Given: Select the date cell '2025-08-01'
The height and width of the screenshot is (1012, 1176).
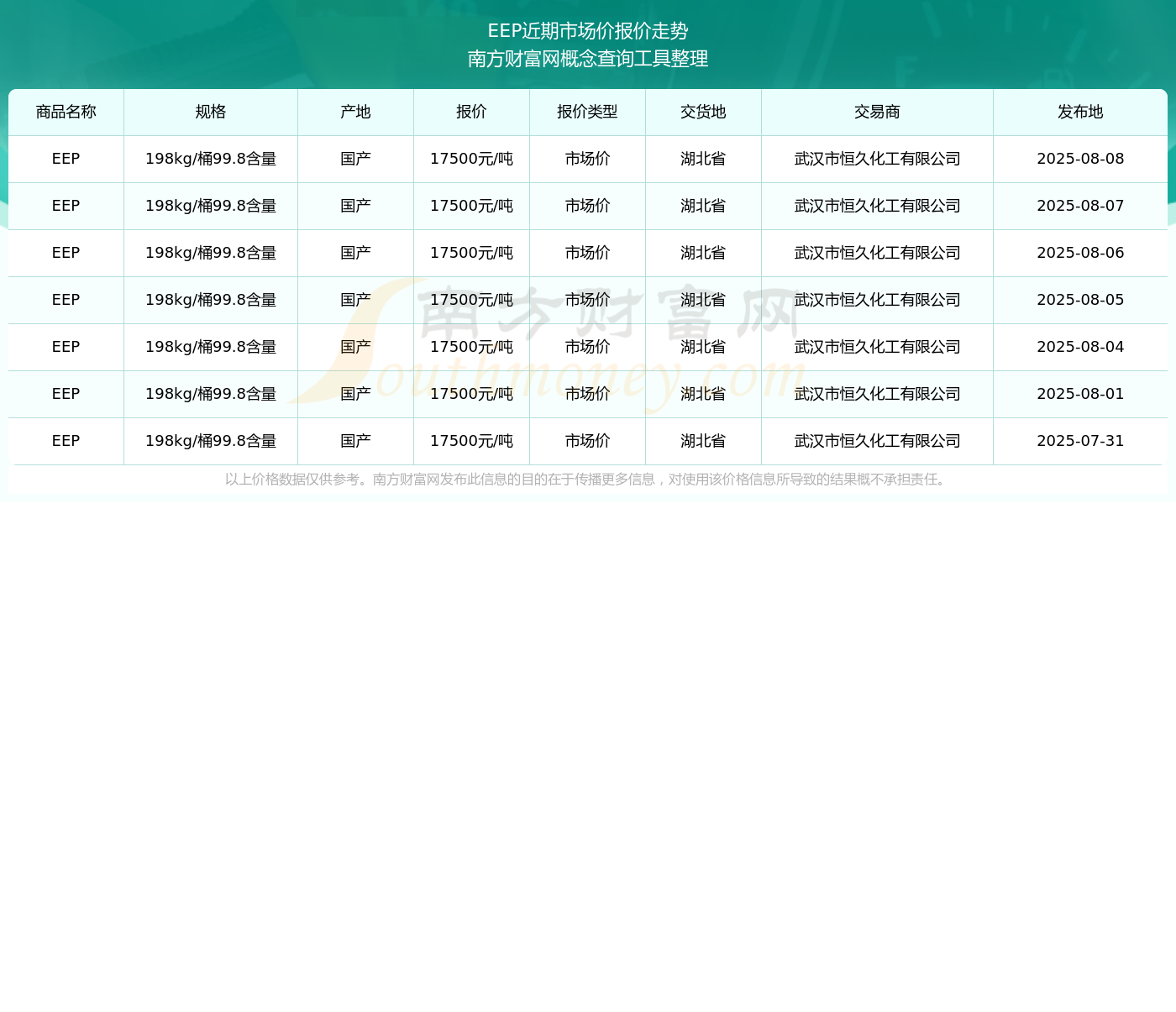Looking at the screenshot, I should (1081, 394).
